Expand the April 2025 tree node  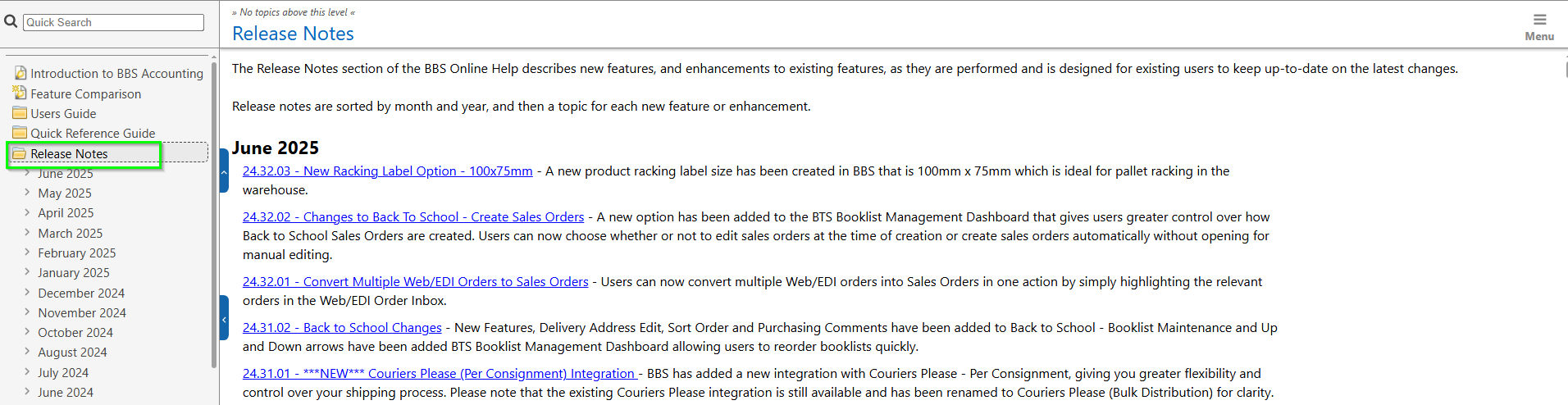27,212
